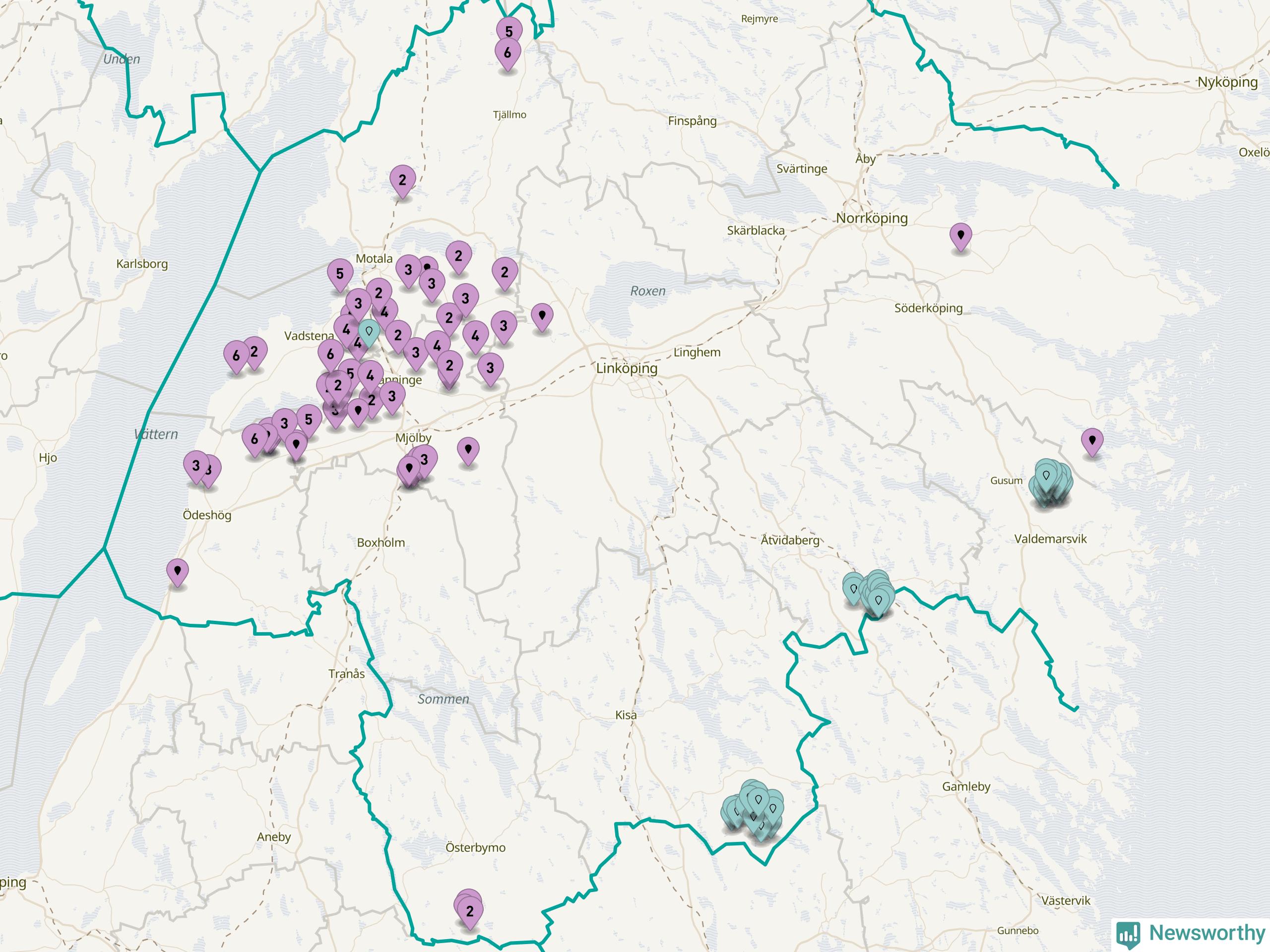Select the Rejmyre label
The width and height of the screenshot is (1270, 952).
[x=759, y=19]
